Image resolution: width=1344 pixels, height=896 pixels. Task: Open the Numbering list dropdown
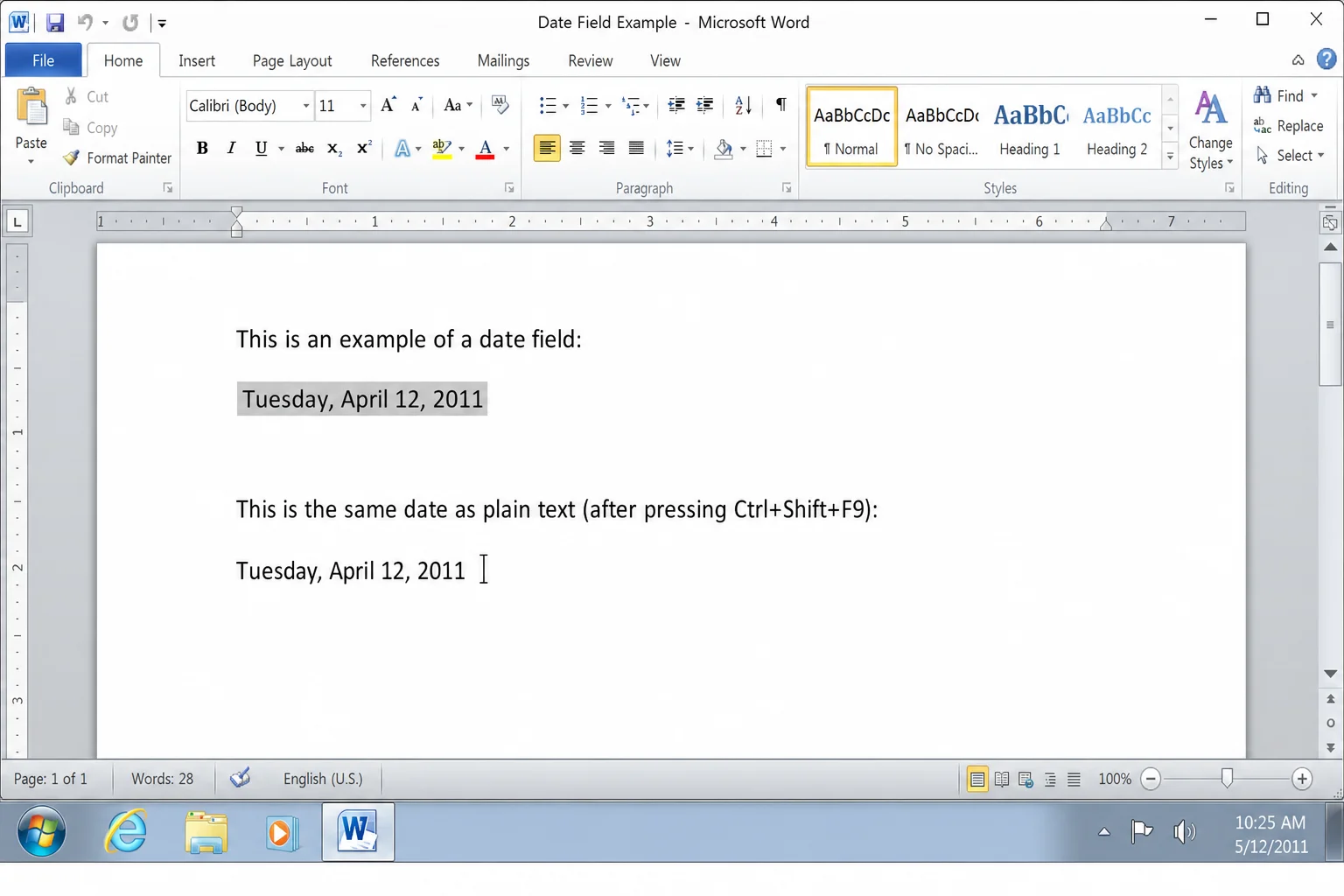click(608, 107)
